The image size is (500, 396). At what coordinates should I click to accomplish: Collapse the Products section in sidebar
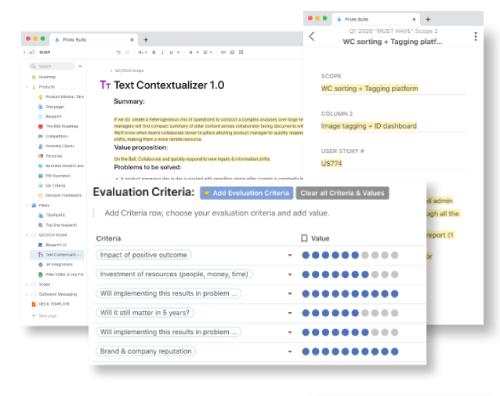point(27,87)
